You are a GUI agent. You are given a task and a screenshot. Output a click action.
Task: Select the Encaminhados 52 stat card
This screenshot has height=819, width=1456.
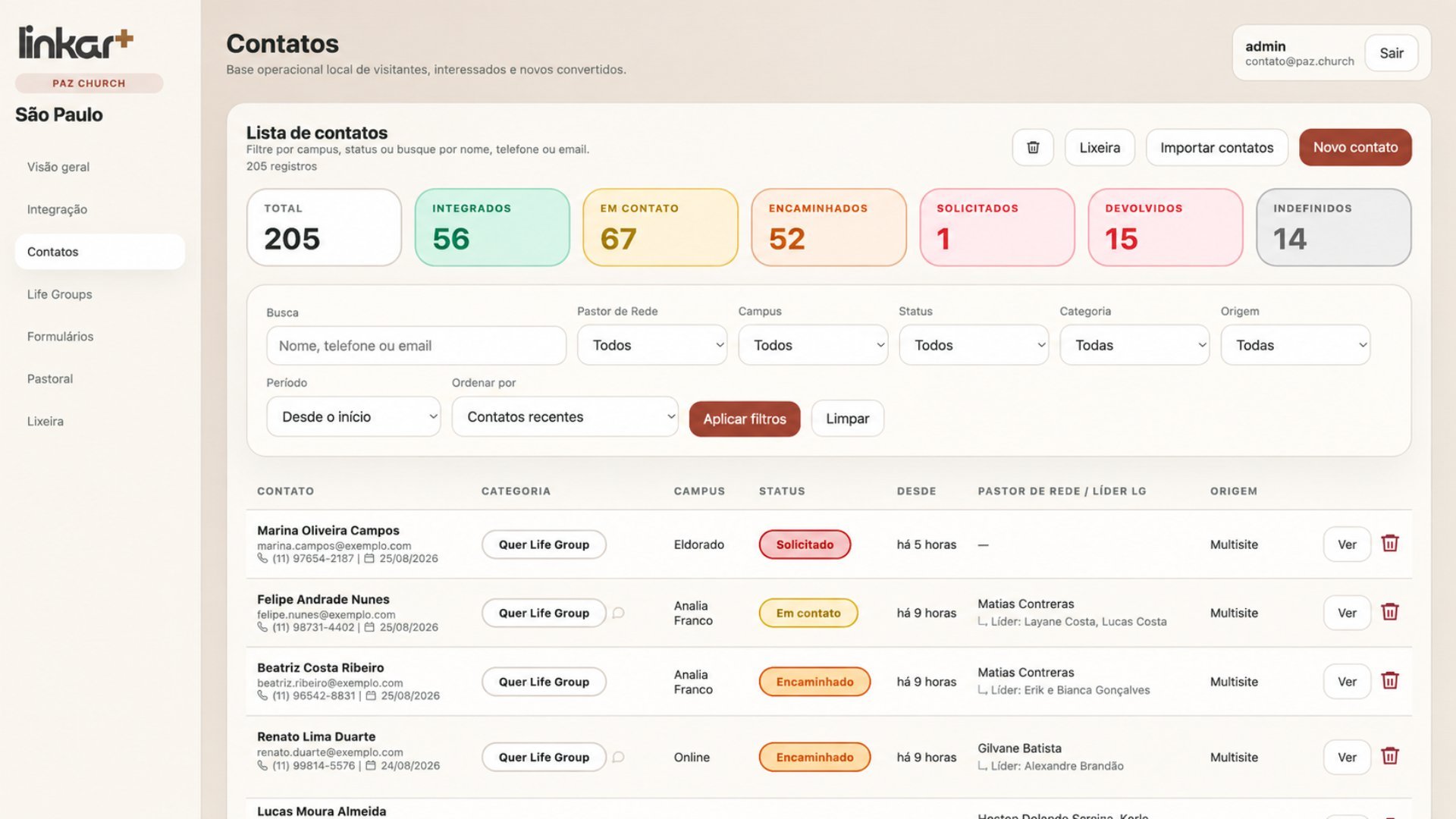[x=829, y=227]
